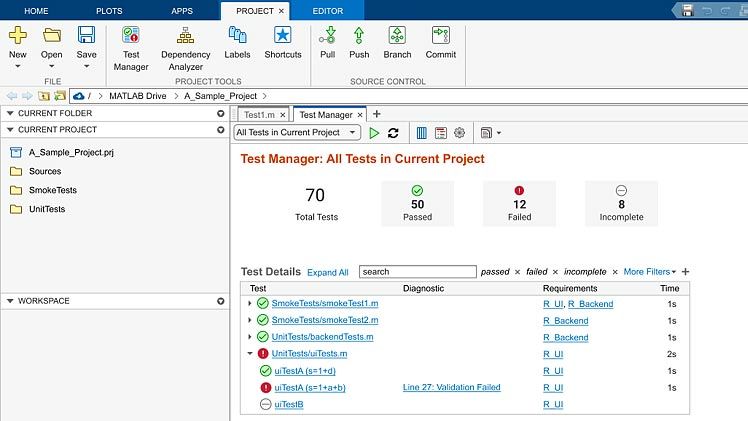Click the Test Details search field
The height and width of the screenshot is (421, 748).
point(417,272)
